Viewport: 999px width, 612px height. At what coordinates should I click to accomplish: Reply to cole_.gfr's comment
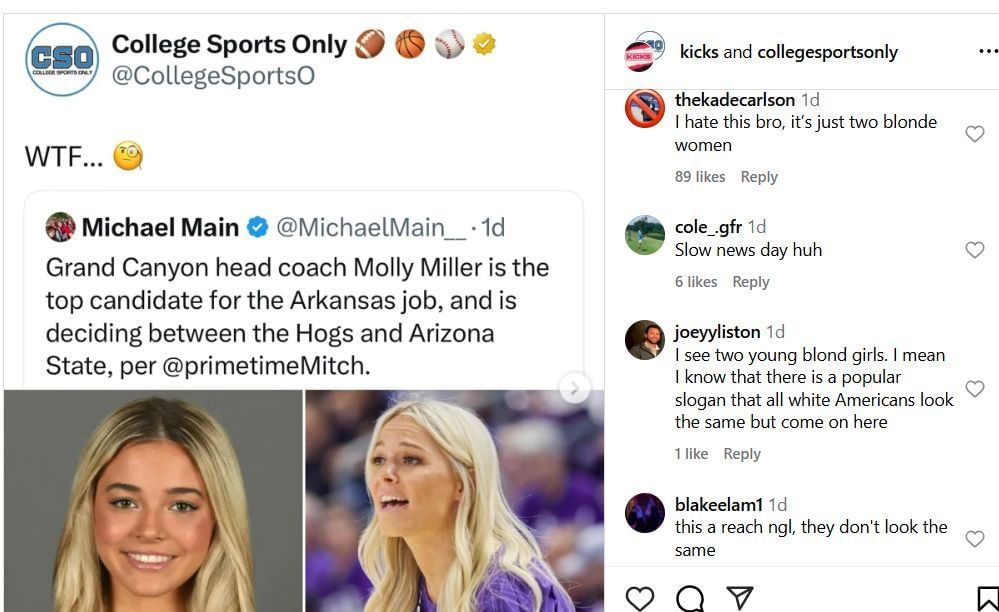click(x=751, y=282)
